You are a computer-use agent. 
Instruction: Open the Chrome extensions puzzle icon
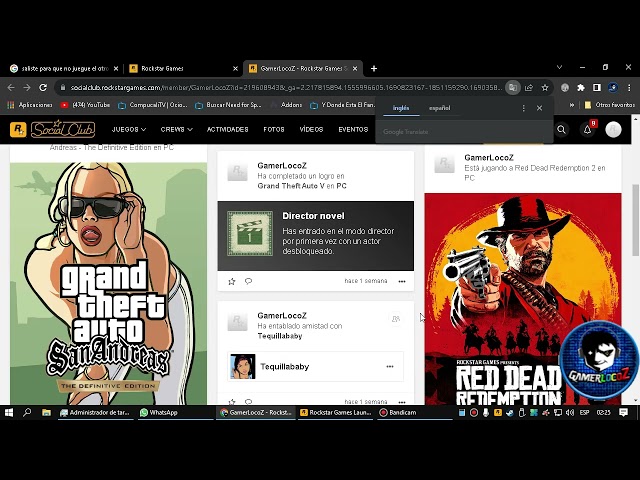coord(580,87)
